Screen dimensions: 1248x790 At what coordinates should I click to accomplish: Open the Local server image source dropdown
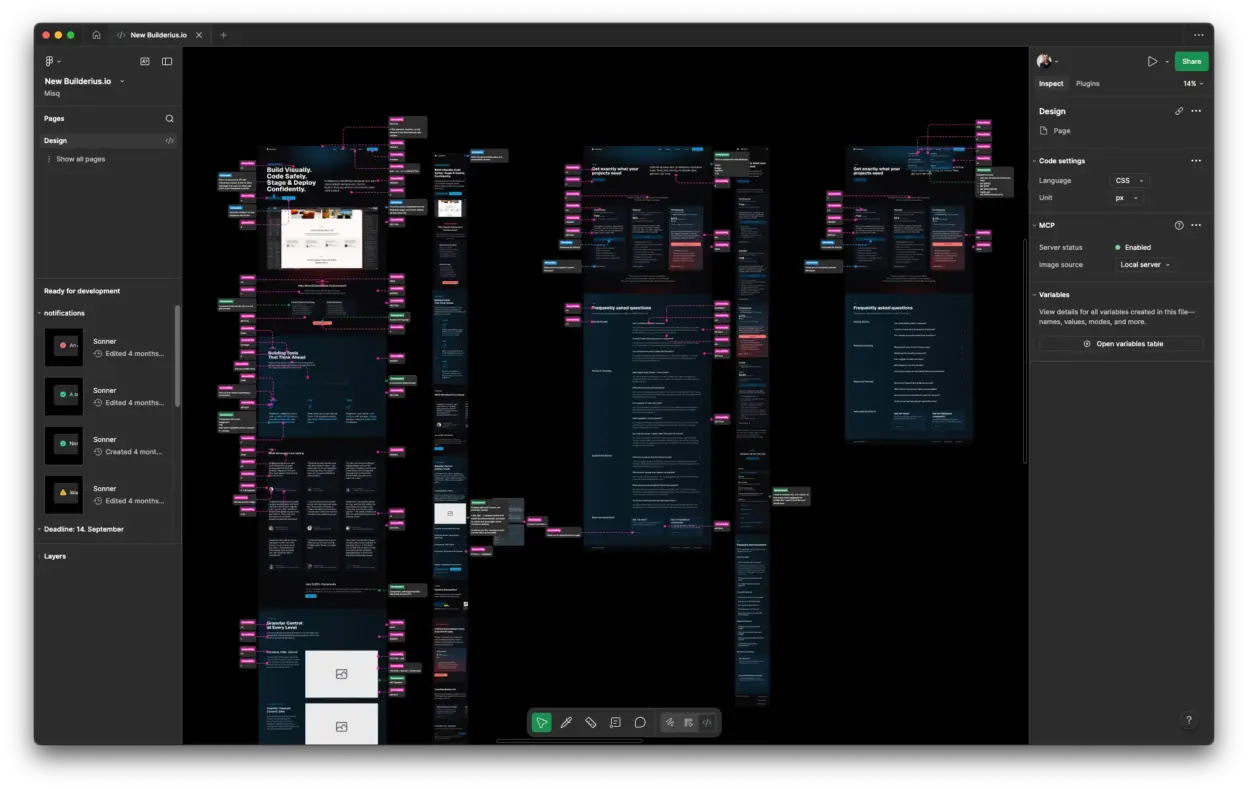1144,264
